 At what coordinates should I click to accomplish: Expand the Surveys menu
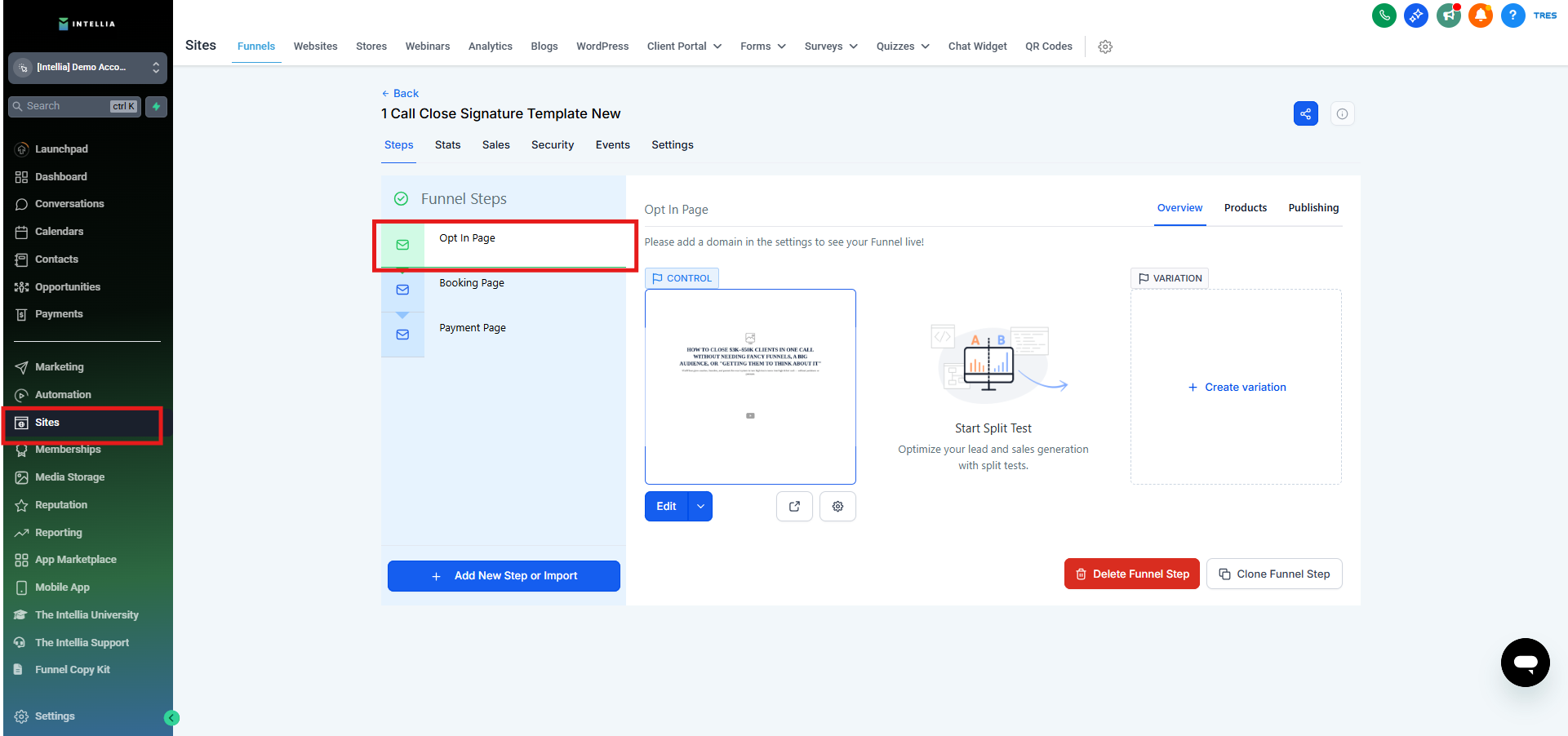pyautogui.click(x=830, y=47)
